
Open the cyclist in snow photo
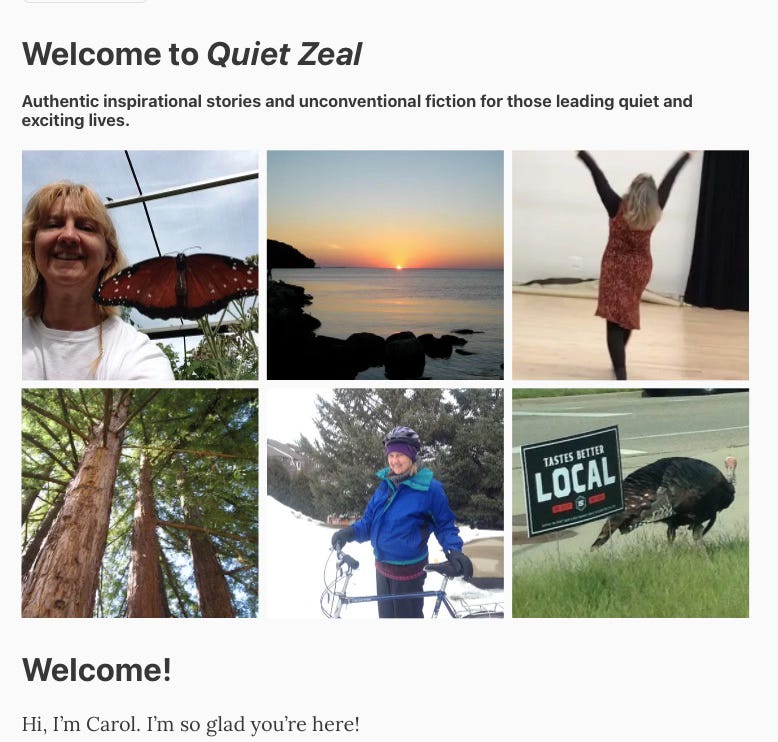pyautogui.click(x=385, y=503)
